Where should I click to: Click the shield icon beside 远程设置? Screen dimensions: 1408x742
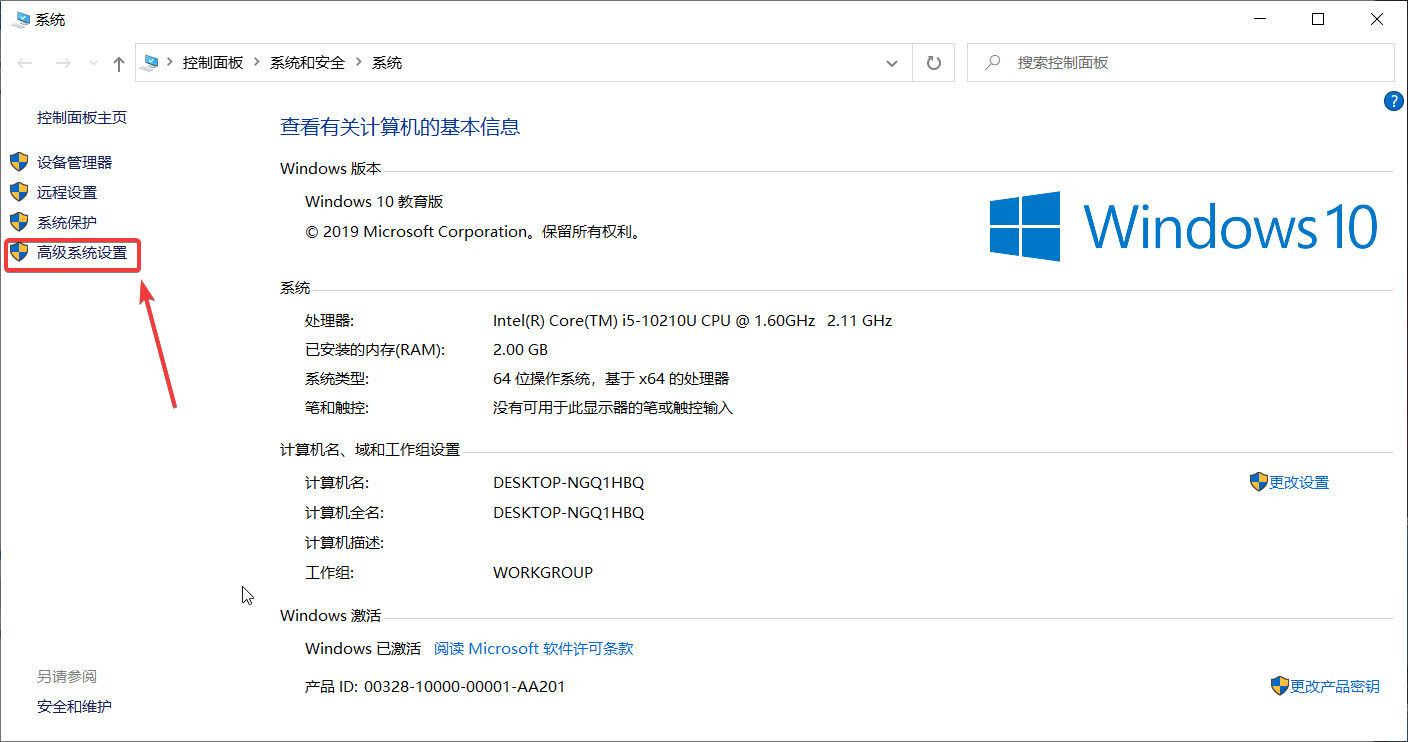point(19,192)
